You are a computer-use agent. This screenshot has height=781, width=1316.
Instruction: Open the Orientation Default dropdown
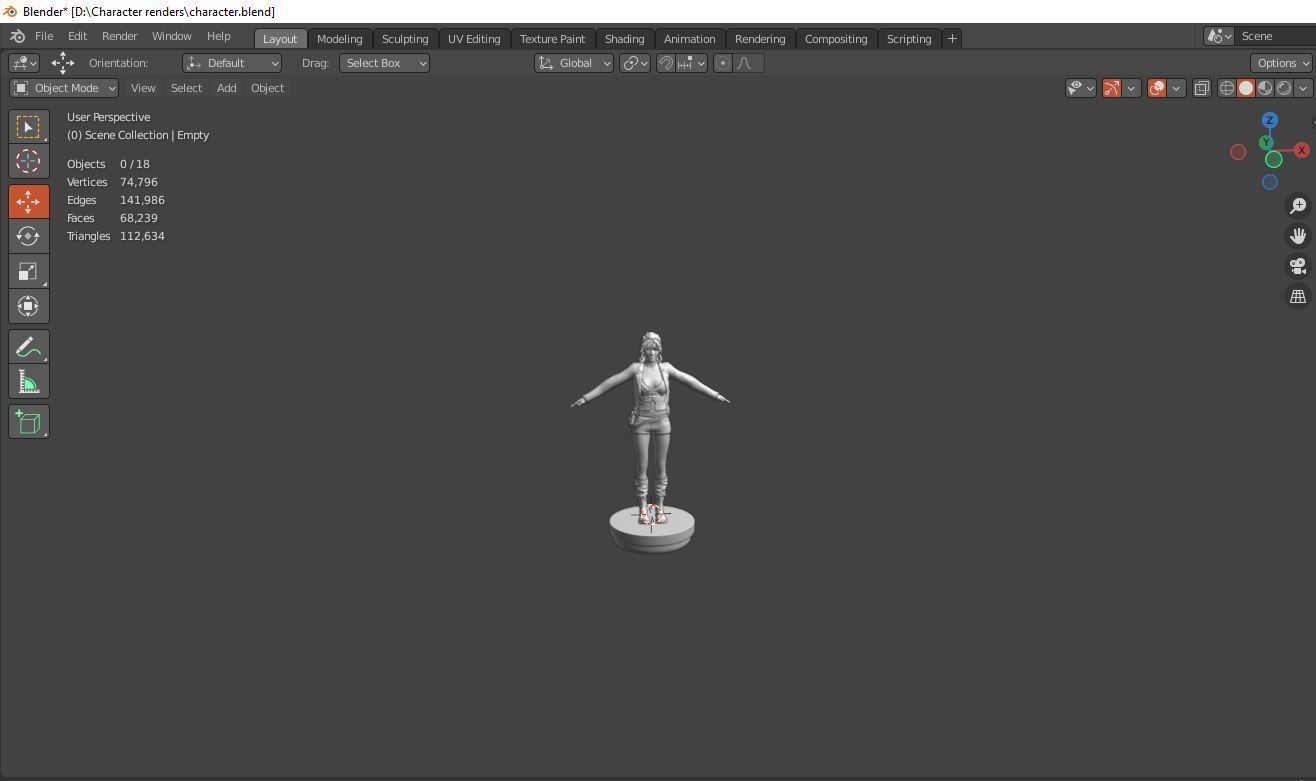pos(232,63)
